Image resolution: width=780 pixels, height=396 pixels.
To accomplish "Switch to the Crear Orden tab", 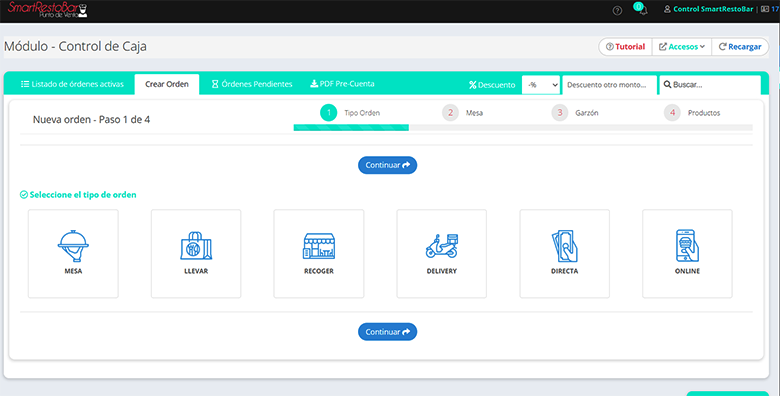I will tap(167, 84).
